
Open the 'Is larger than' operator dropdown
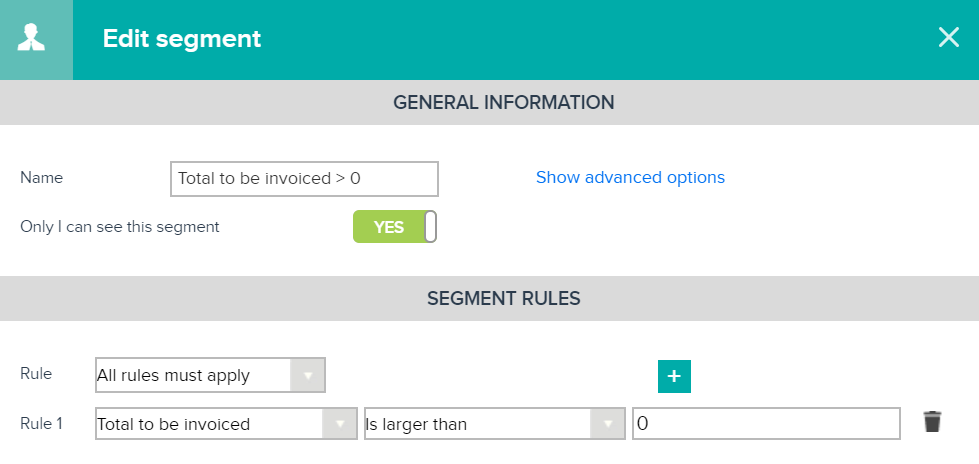pyautogui.click(x=494, y=423)
